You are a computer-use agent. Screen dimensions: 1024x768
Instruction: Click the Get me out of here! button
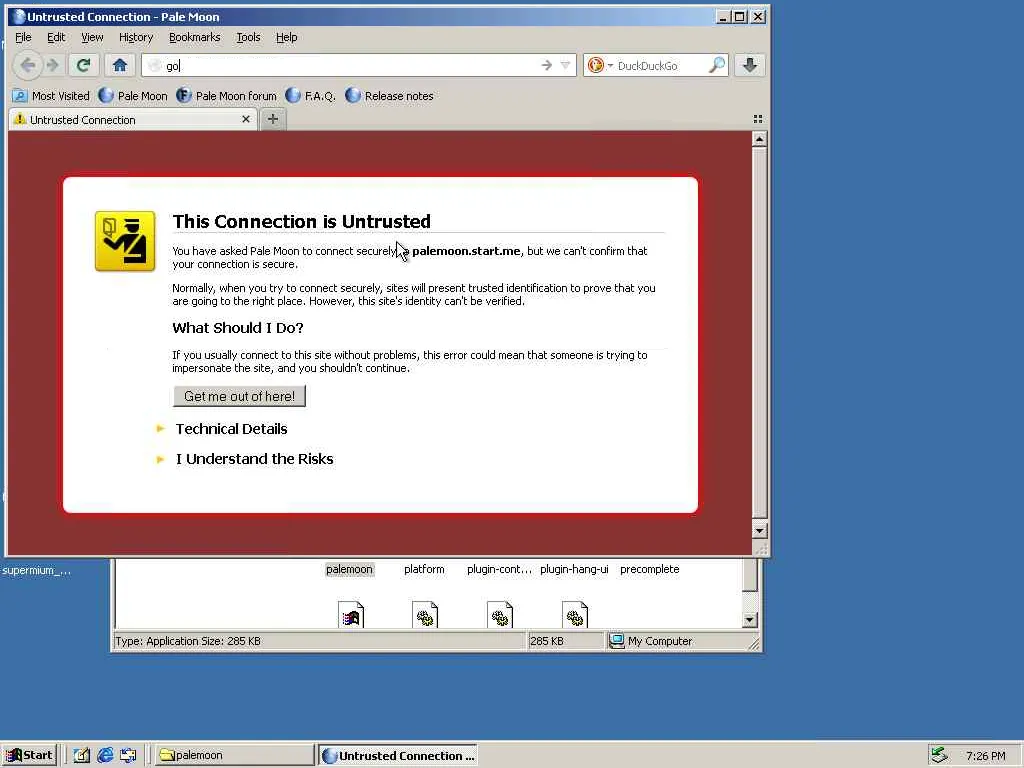click(x=239, y=396)
